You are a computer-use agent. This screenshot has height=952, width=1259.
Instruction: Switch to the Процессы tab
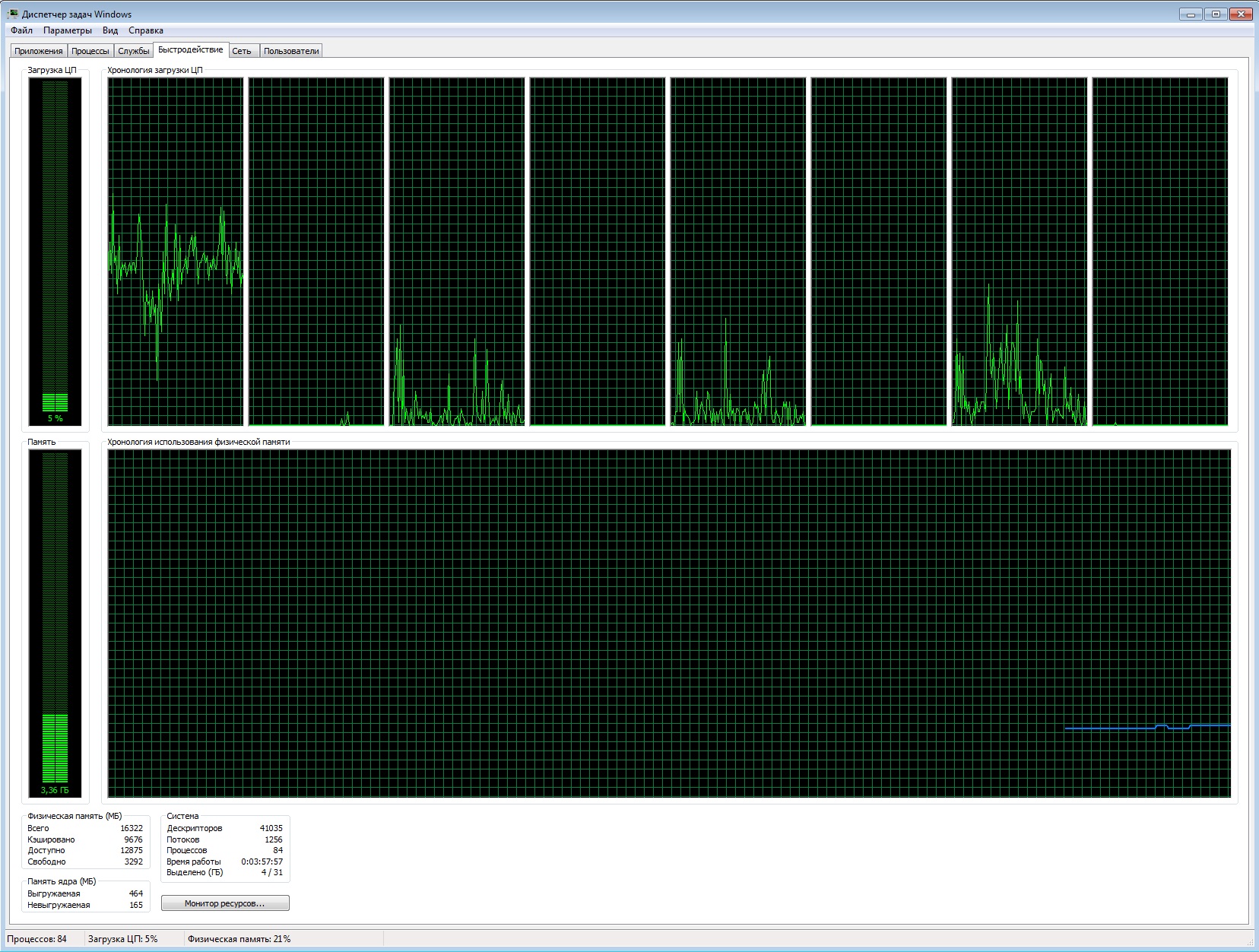pos(90,51)
